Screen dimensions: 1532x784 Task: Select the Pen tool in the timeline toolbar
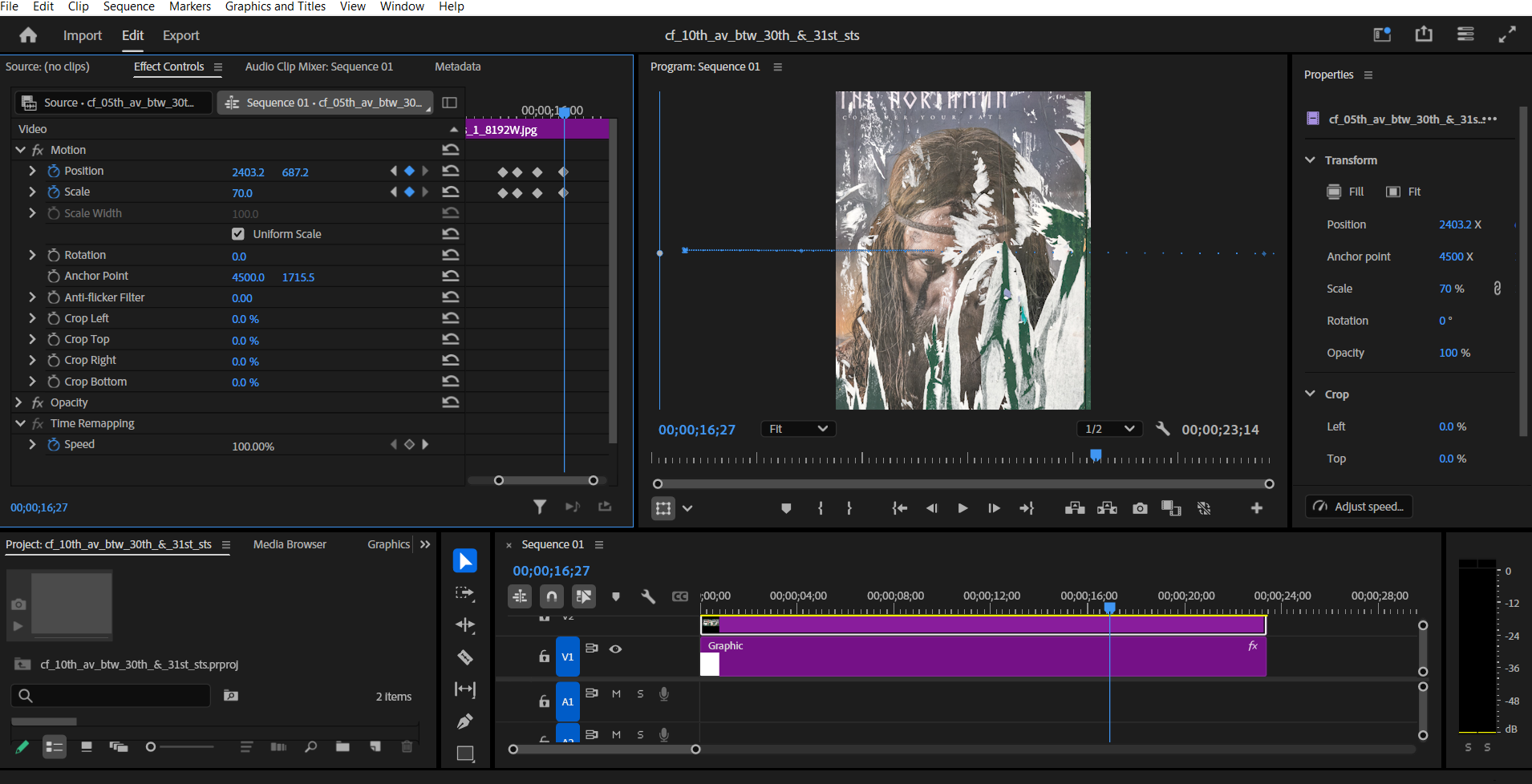pyautogui.click(x=465, y=721)
